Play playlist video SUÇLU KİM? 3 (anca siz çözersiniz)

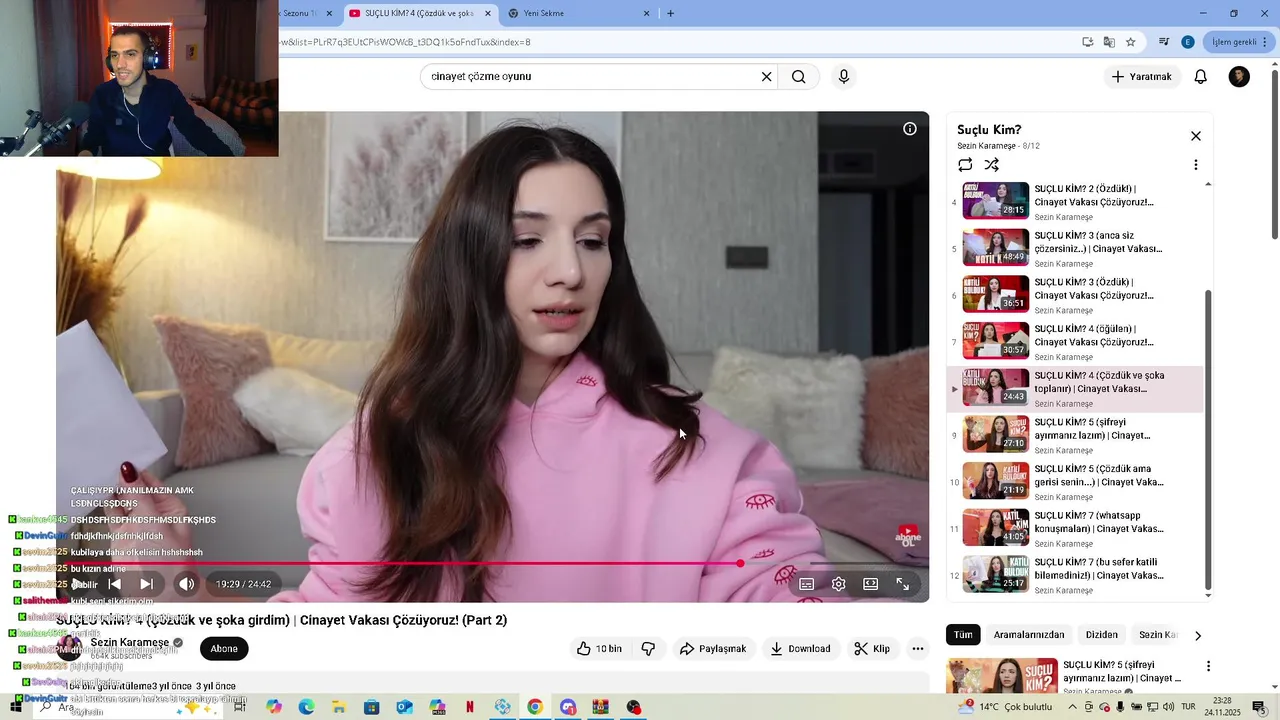(1075, 248)
